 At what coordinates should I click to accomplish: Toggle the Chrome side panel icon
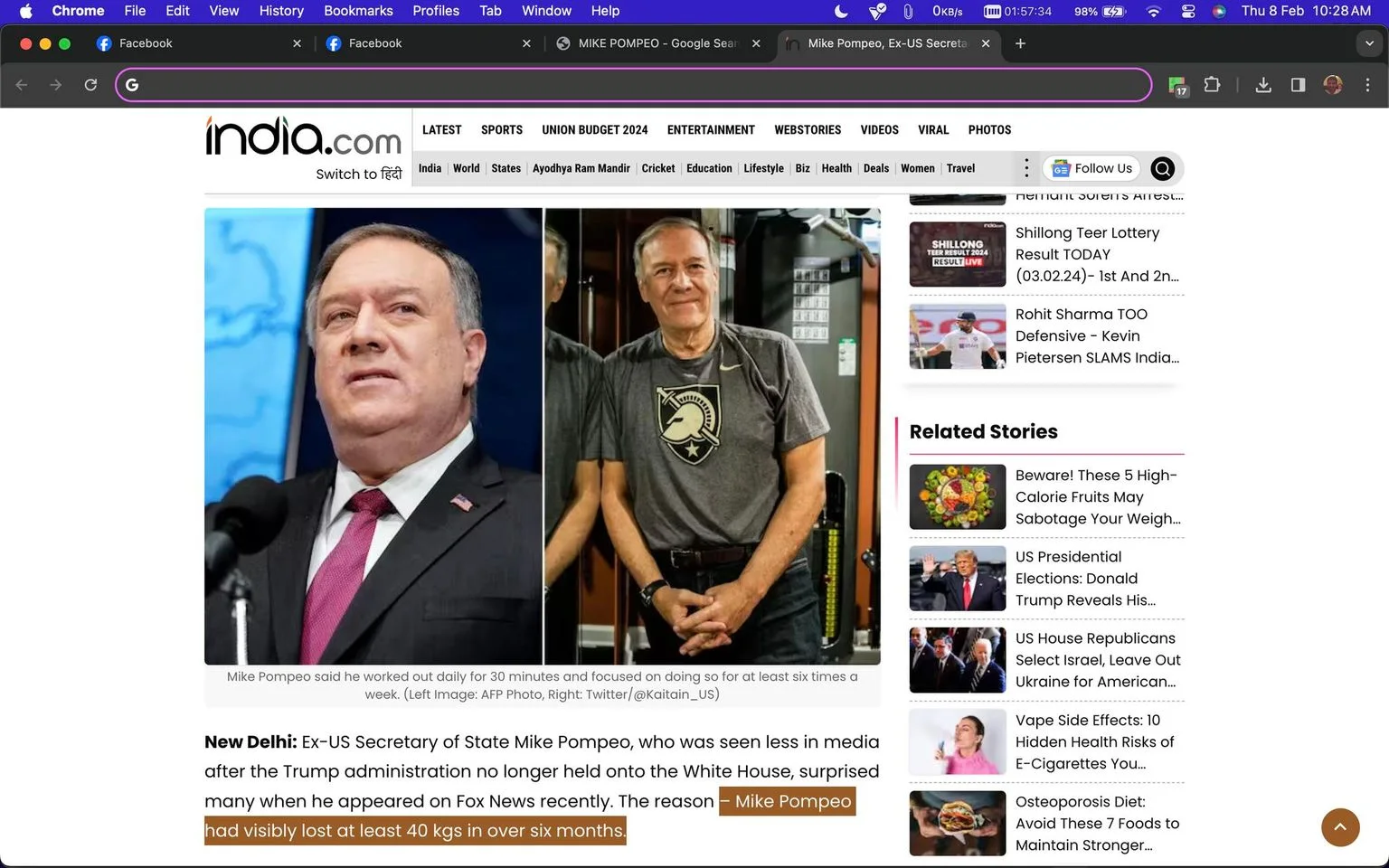coord(1298,85)
